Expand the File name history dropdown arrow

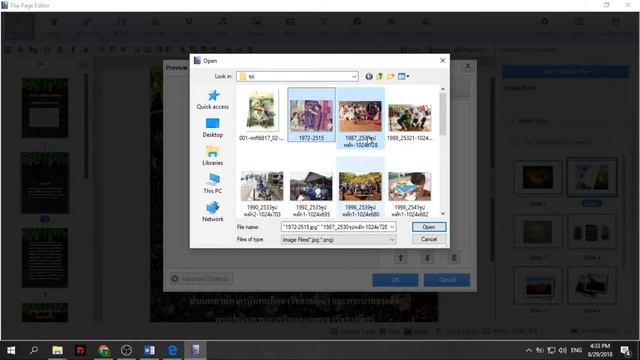click(x=392, y=227)
